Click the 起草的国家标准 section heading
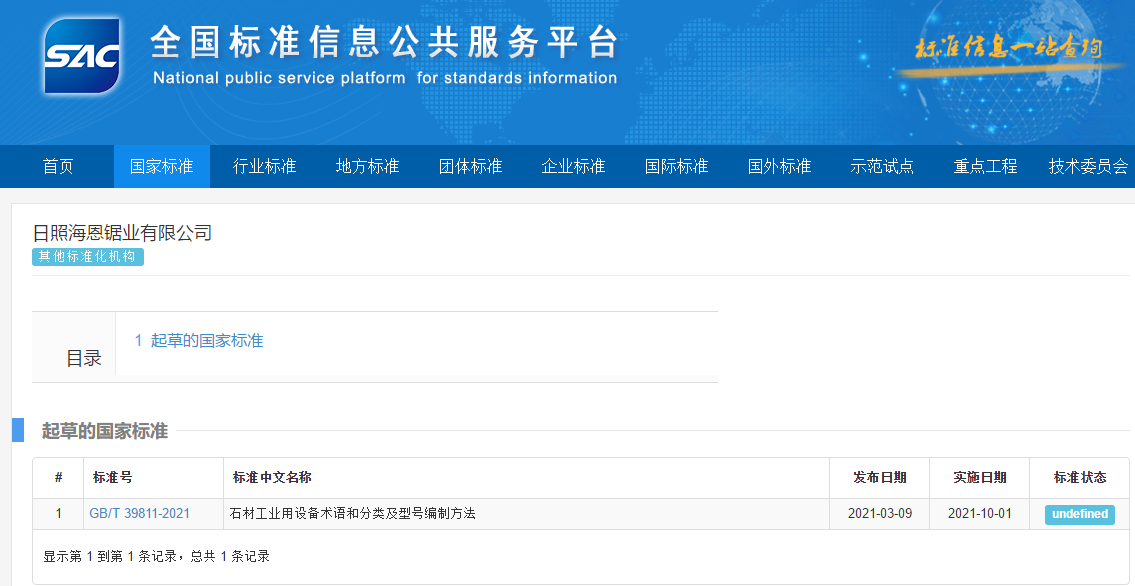 coord(105,431)
